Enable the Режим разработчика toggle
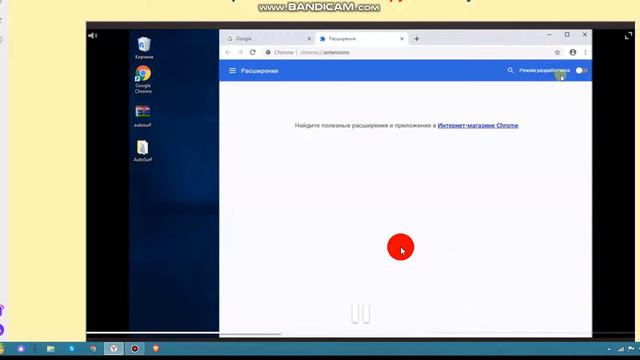The width and height of the screenshot is (640, 360). [581, 71]
